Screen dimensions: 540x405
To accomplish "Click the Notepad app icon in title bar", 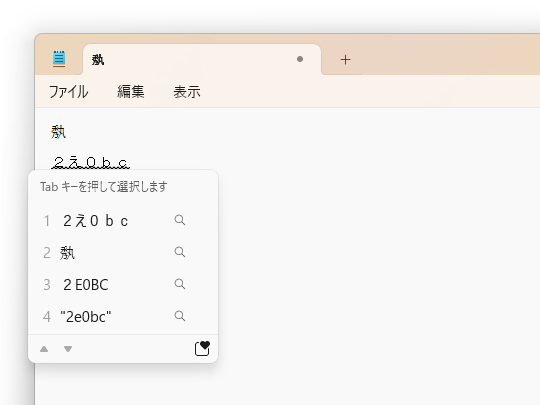I will click(59, 59).
